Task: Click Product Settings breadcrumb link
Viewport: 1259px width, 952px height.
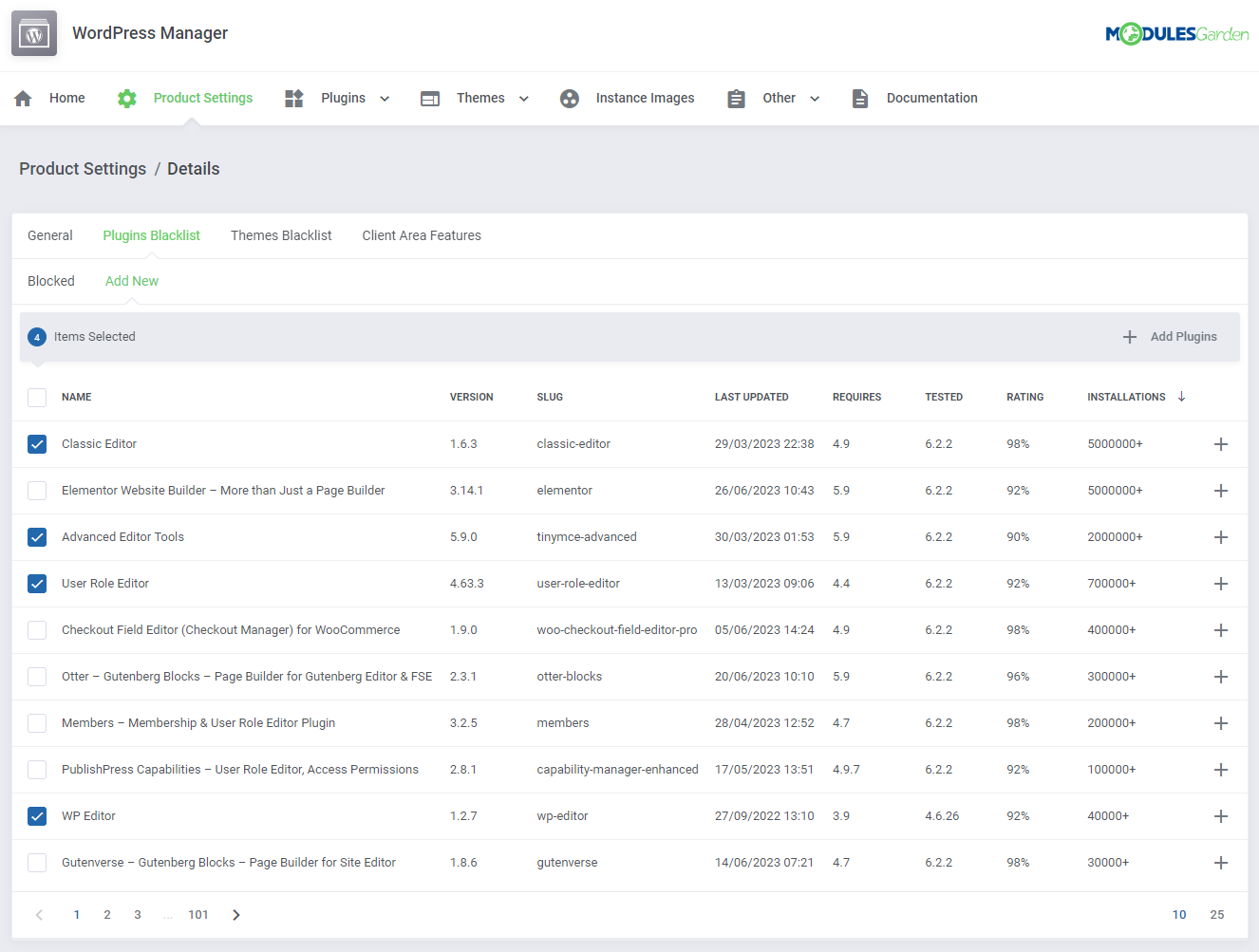Action: click(83, 169)
